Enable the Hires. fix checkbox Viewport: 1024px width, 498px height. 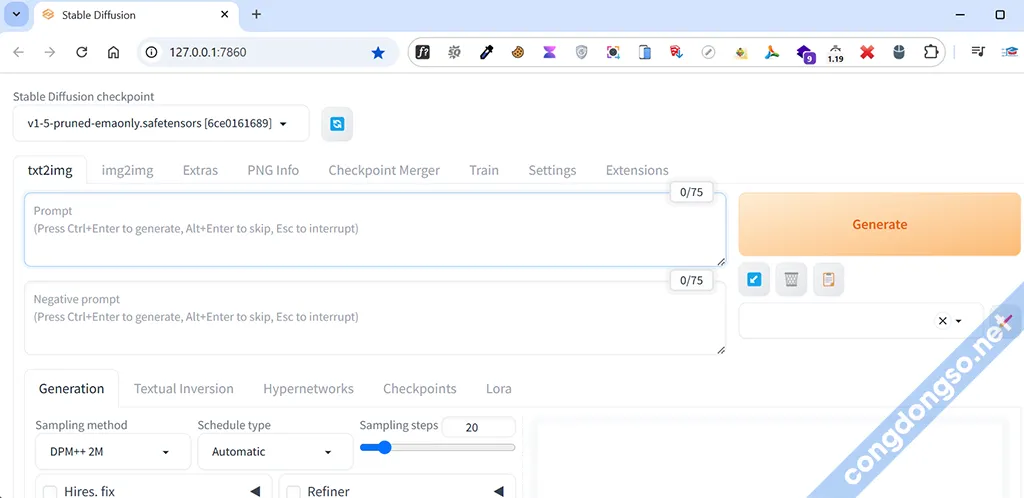tap(50, 491)
